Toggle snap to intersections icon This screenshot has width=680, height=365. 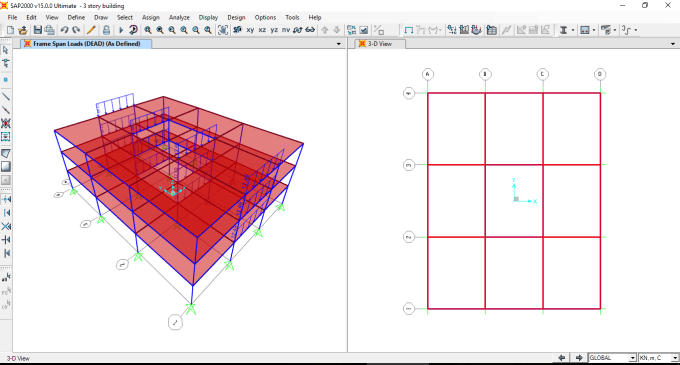[x=6, y=226]
